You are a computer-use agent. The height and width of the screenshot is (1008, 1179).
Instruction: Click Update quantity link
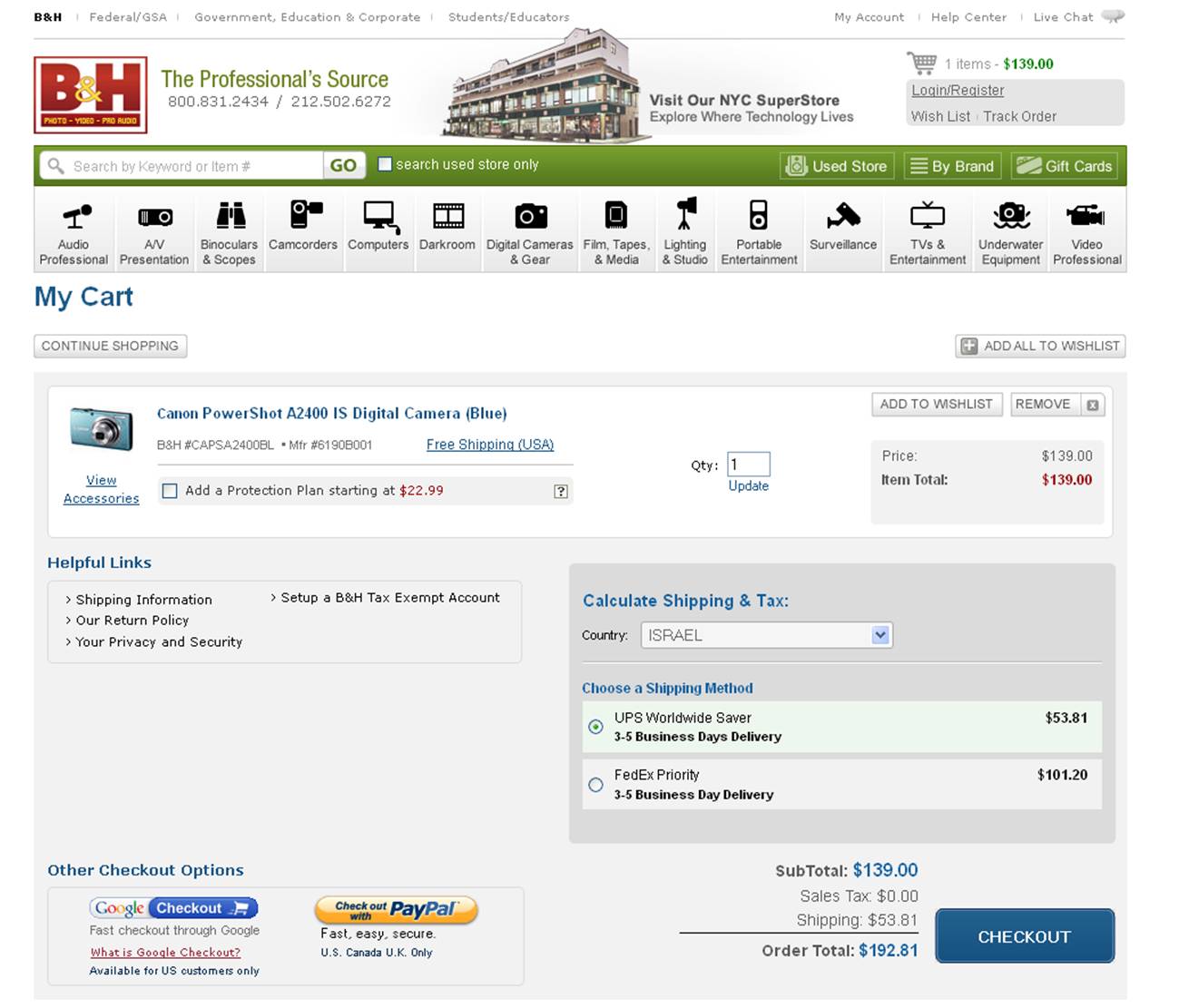(748, 485)
